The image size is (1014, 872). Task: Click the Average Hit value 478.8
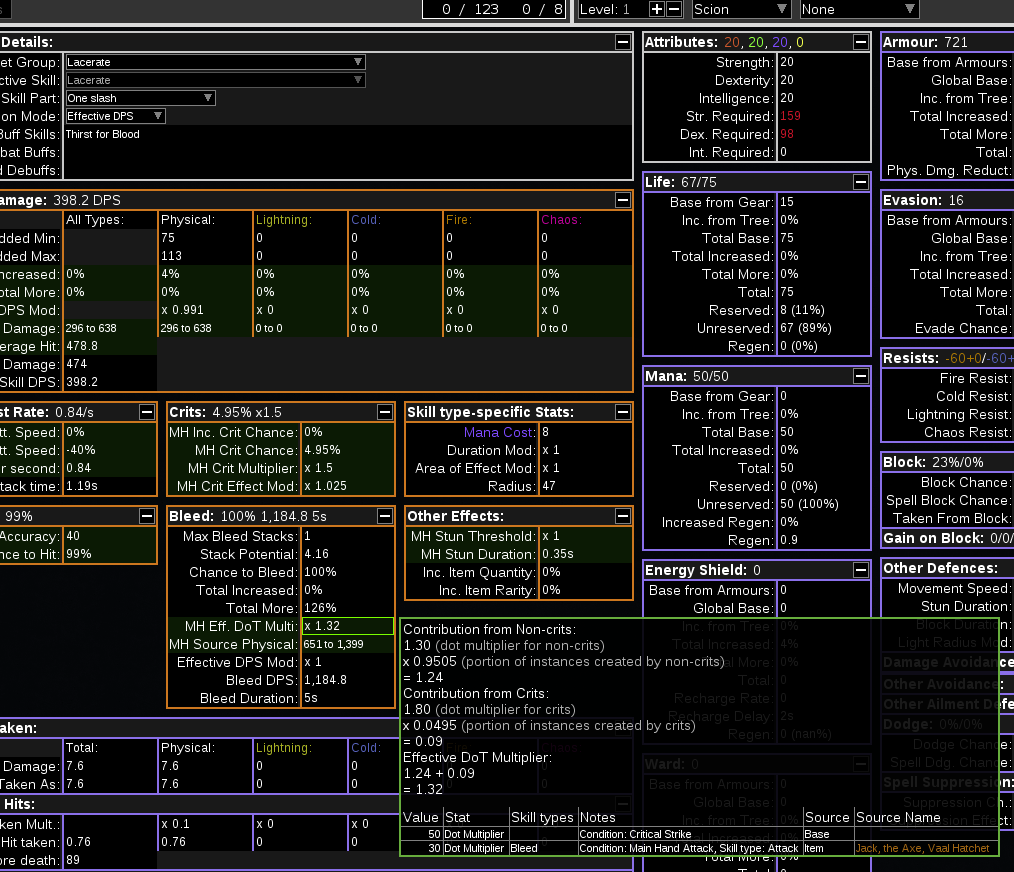click(82, 346)
